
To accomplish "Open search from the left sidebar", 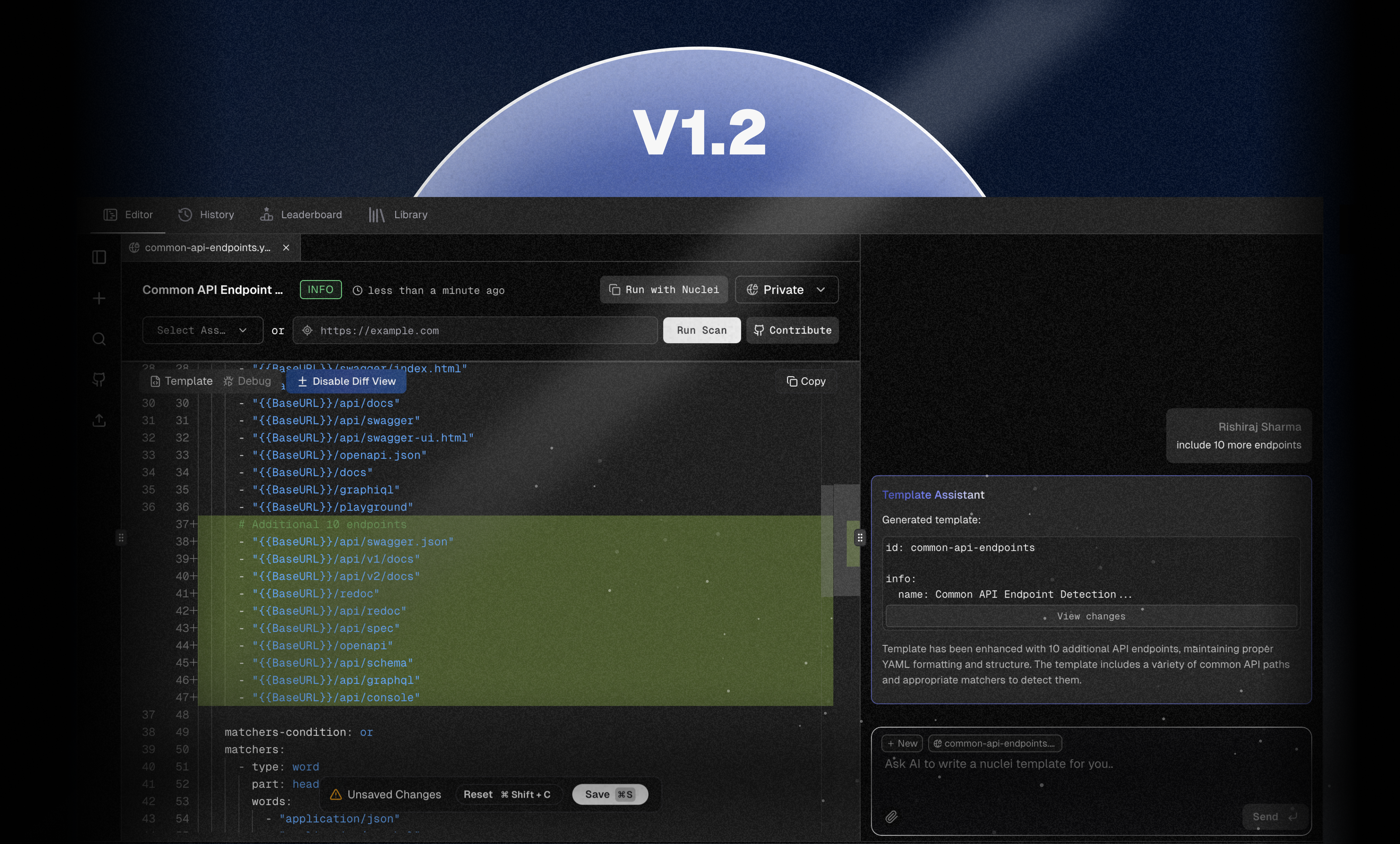I will point(99,339).
